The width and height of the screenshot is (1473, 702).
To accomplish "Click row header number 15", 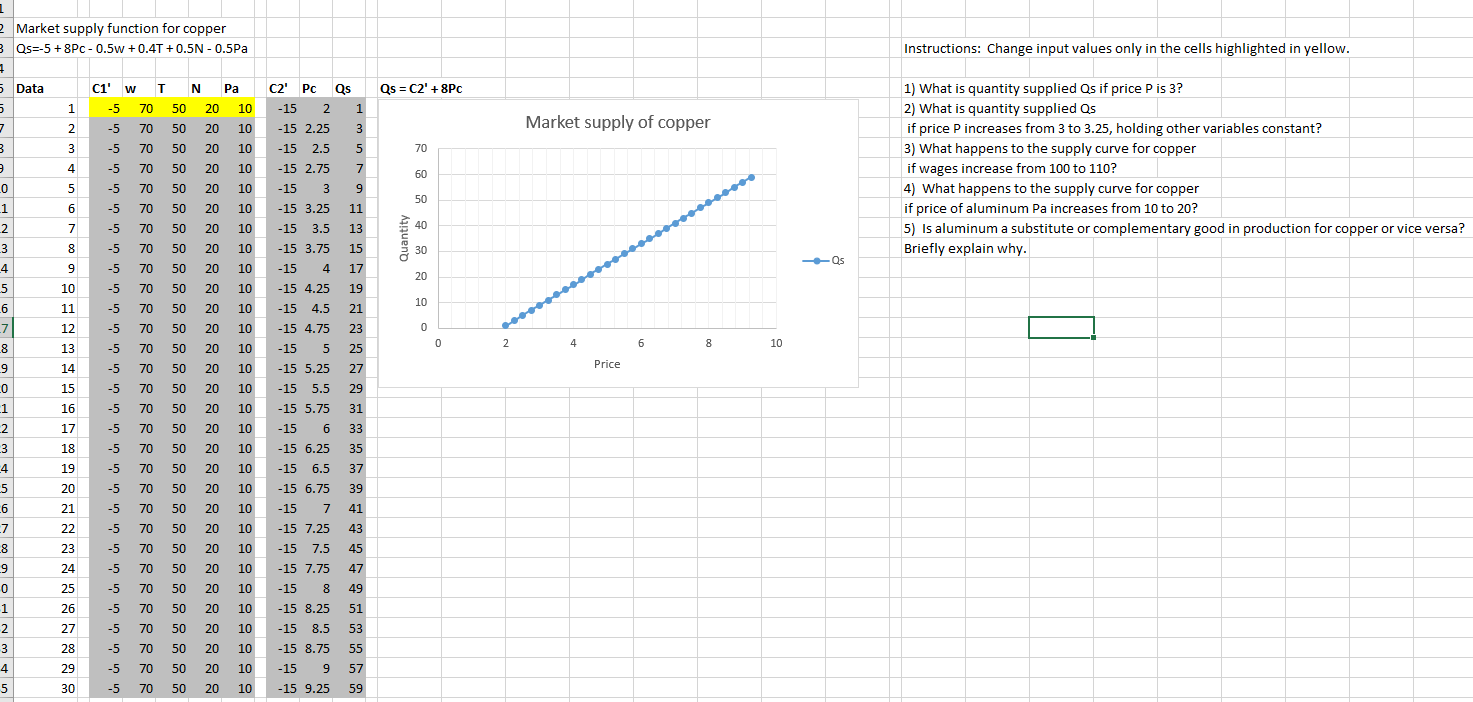I will (x=5, y=286).
